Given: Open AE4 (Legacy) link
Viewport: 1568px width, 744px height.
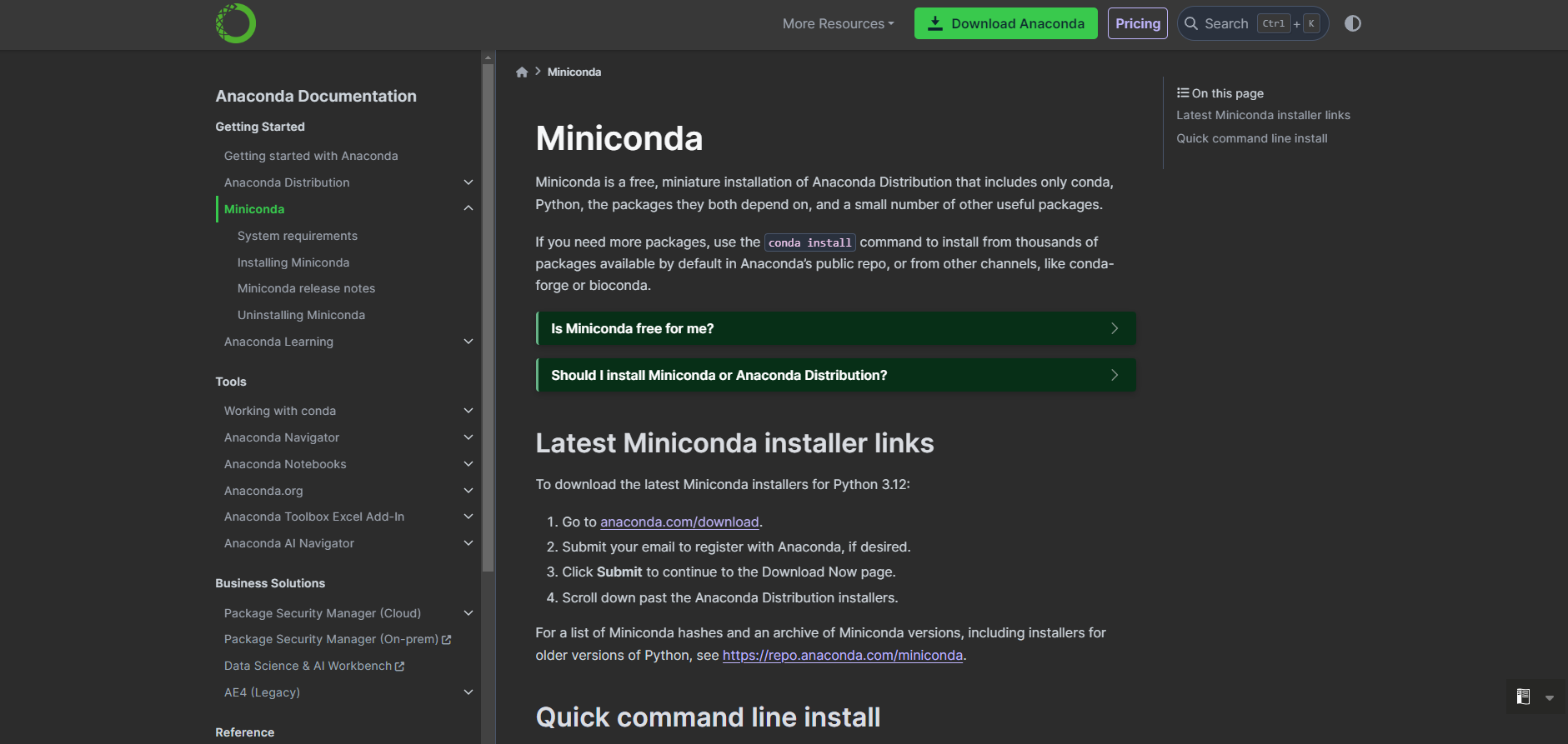Looking at the screenshot, I should point(262,692).
